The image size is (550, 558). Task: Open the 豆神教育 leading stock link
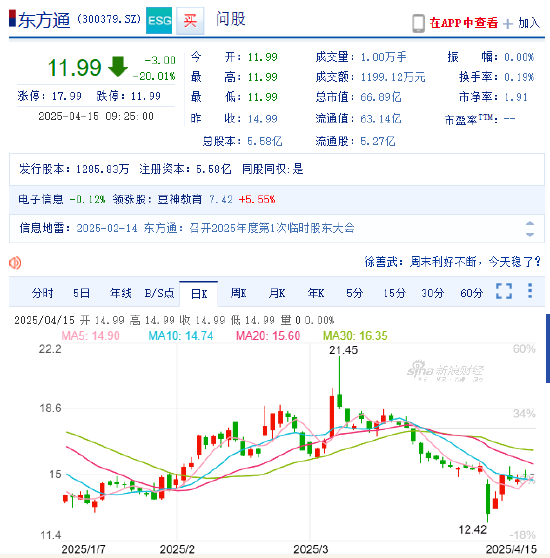pyautogui.click(x=180, y=199)
